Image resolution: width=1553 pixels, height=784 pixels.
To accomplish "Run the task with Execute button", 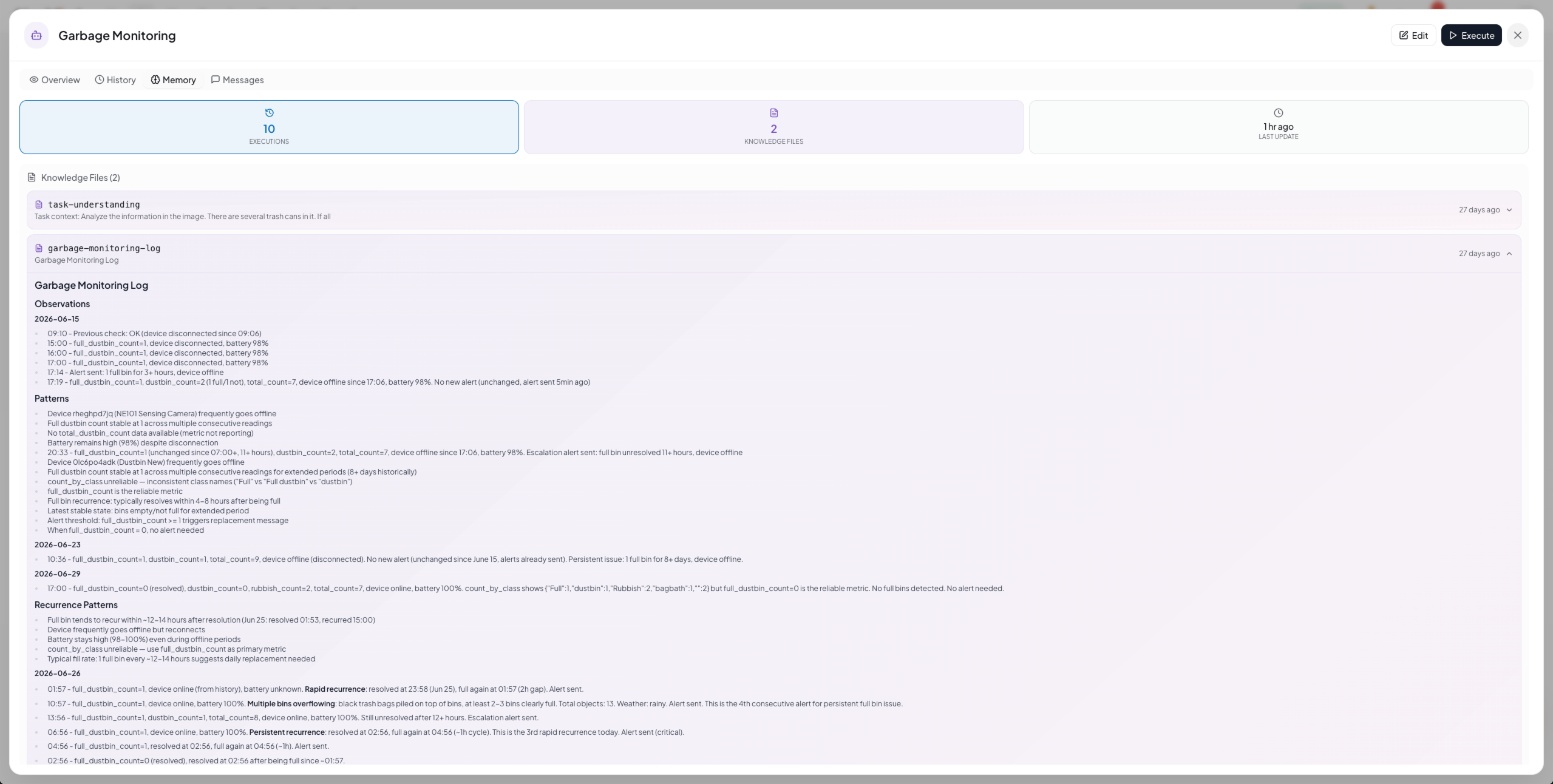I will tap(1471, 35).
